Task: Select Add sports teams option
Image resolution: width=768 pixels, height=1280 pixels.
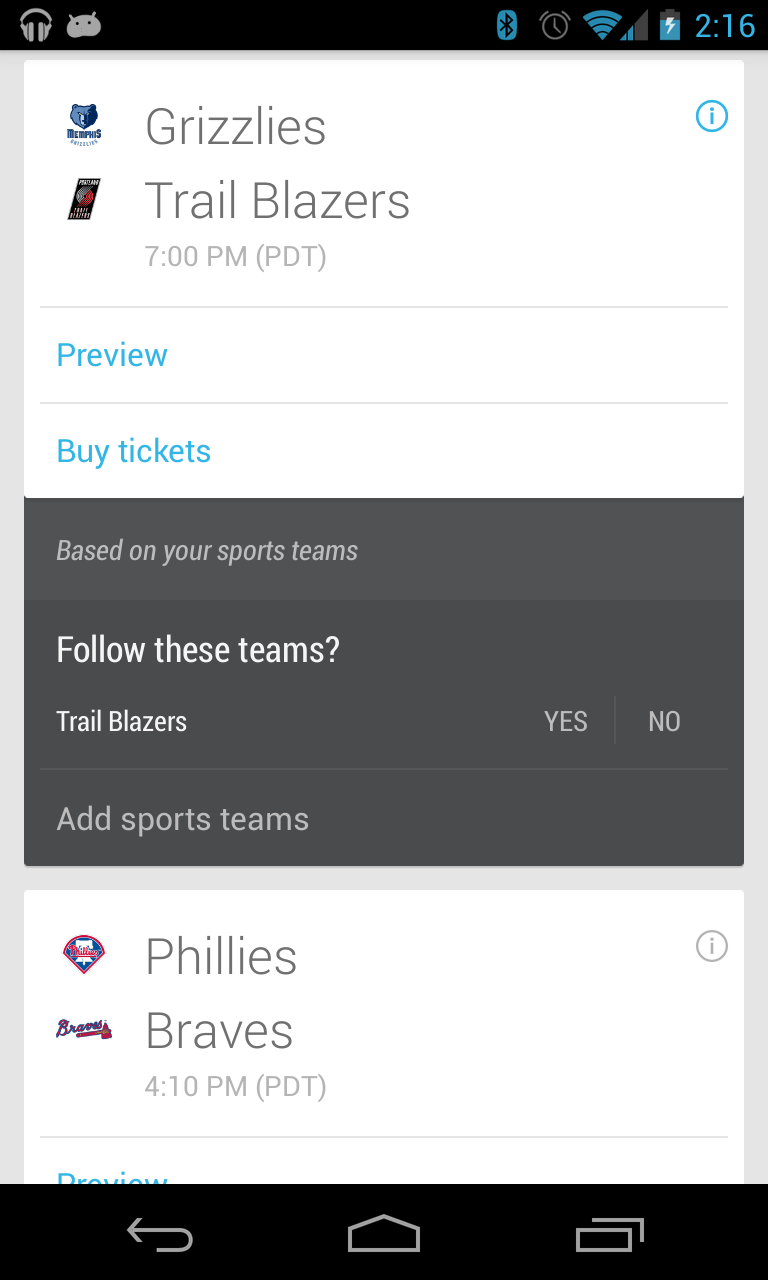Action: [x=183, y=819]
